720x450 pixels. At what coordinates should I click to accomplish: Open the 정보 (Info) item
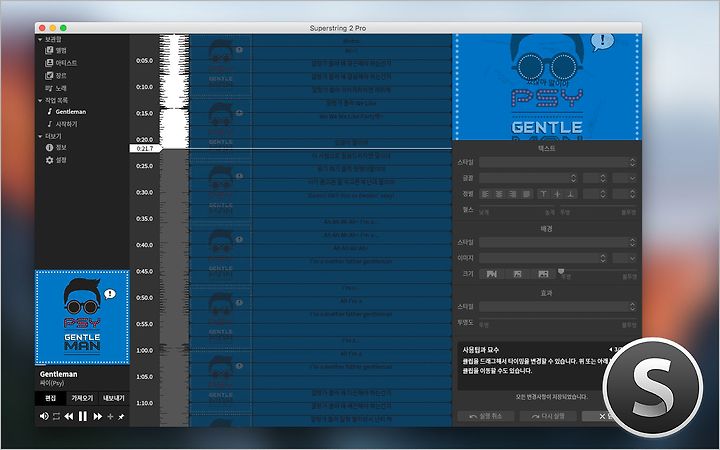(x=56, y=147)
